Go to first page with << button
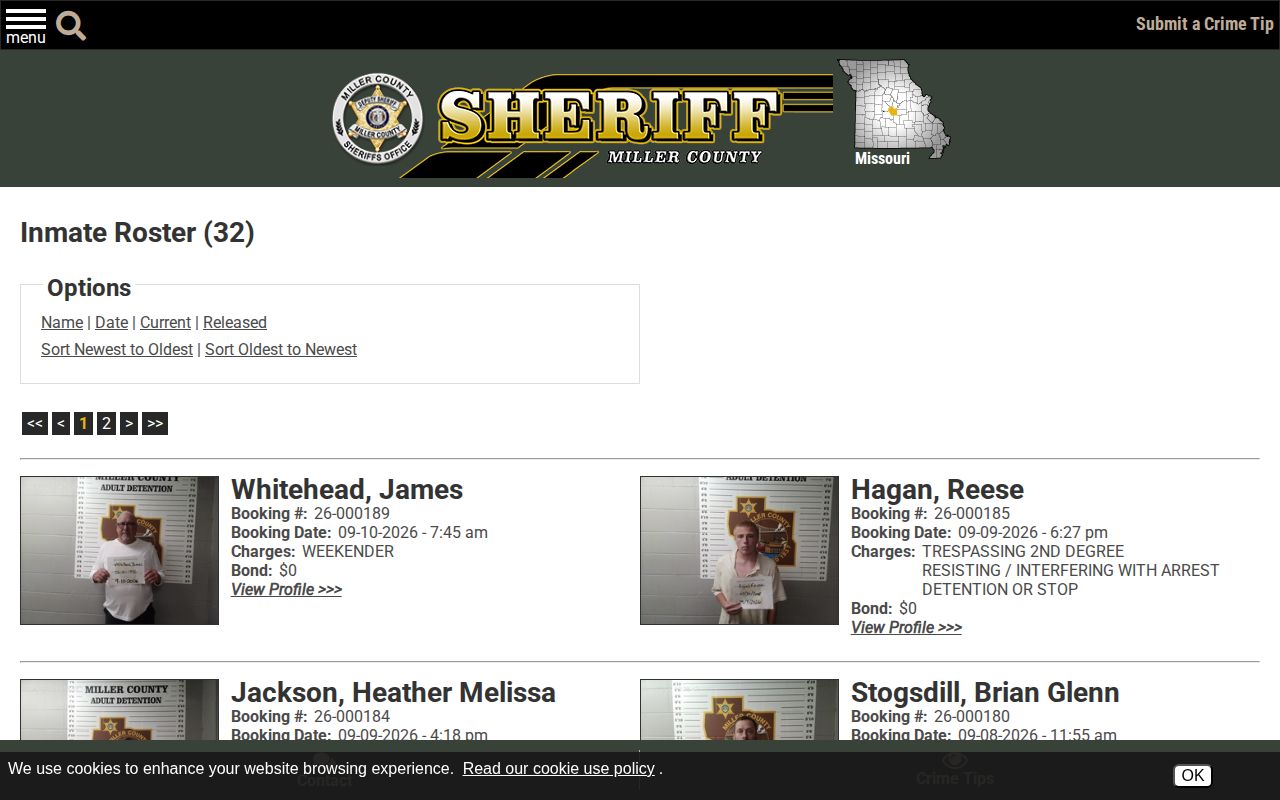The height and width of the screenshot is (800, 1280). tap(35, 423)
